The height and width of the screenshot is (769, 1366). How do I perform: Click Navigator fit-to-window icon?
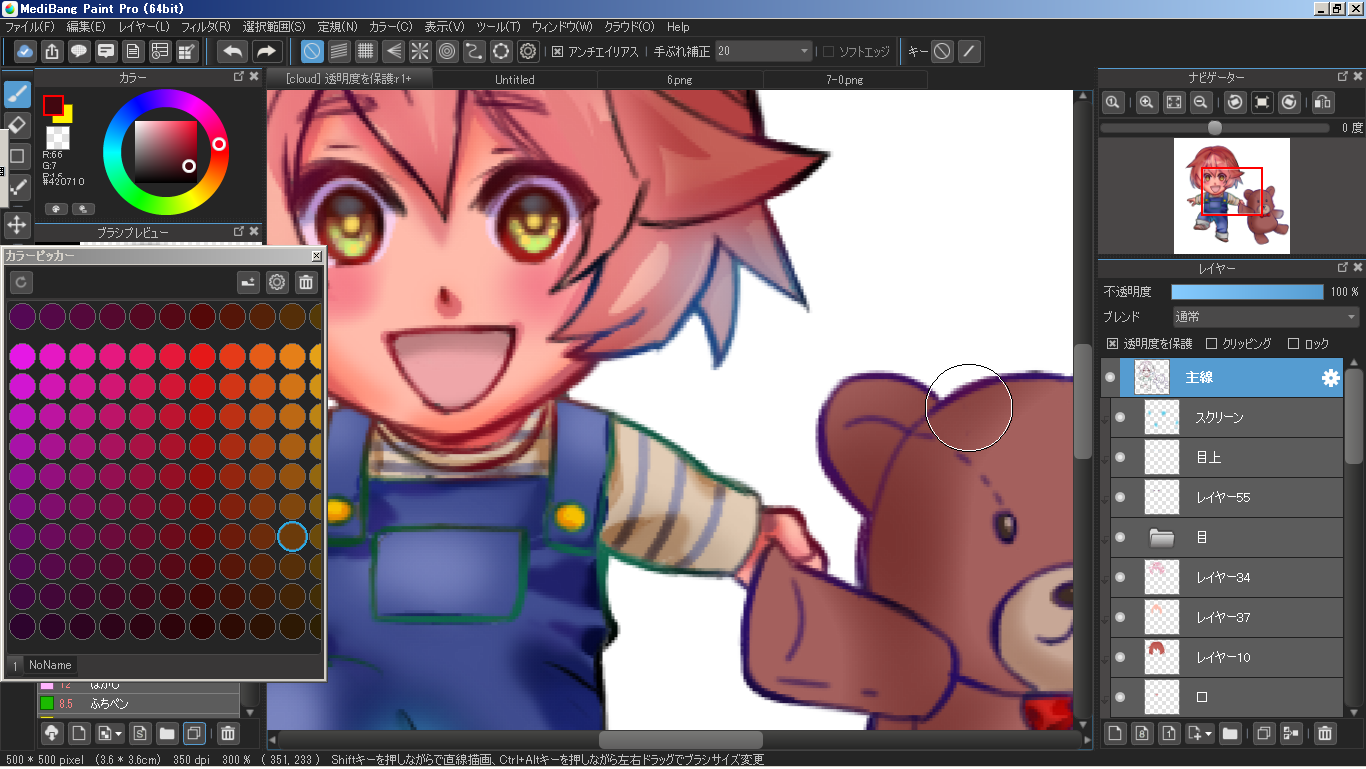[x=1174, y=102]
